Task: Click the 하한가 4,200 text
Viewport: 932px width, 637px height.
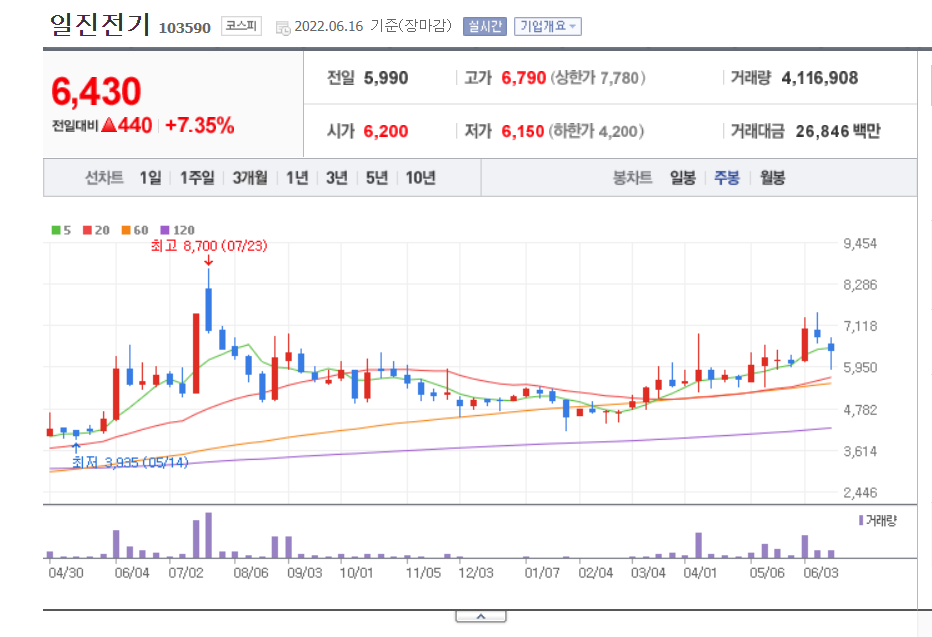Action: point(596,131)
